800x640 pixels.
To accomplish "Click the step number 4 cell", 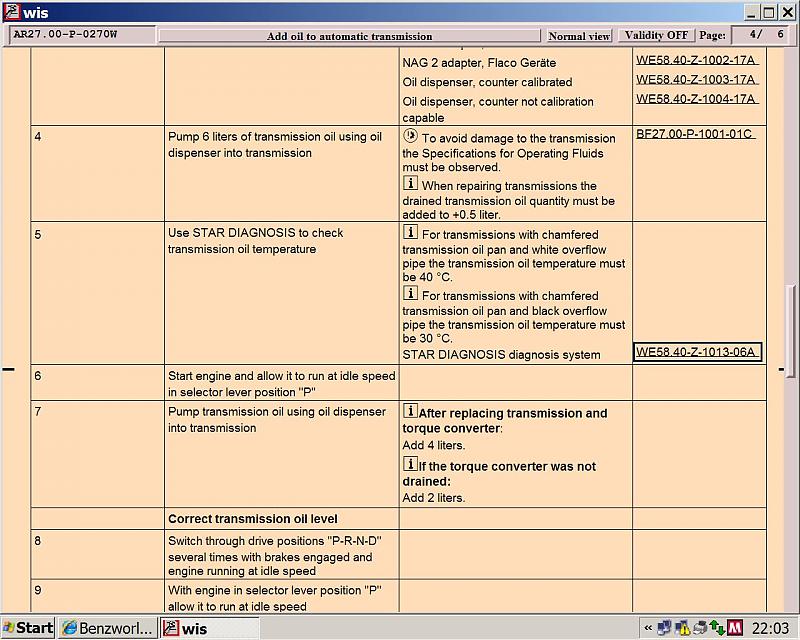I will (x=97, y=174).
